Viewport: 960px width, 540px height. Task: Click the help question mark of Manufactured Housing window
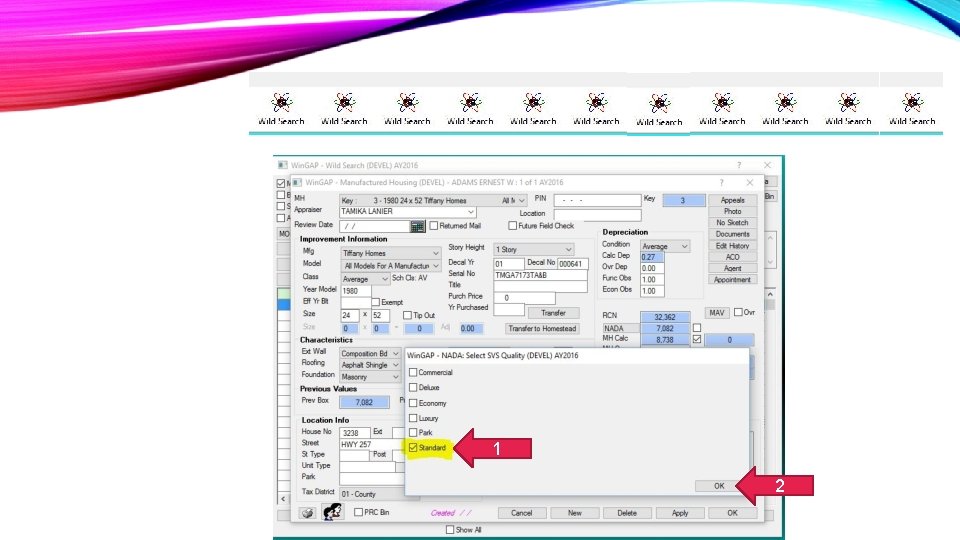pyautogui.click(x=721, y=182)
